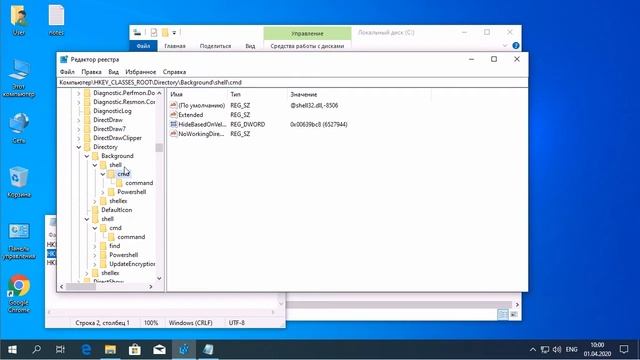Open File Explorer from taskbar
This screenshot has height=360, width=640.
point(110,349)
